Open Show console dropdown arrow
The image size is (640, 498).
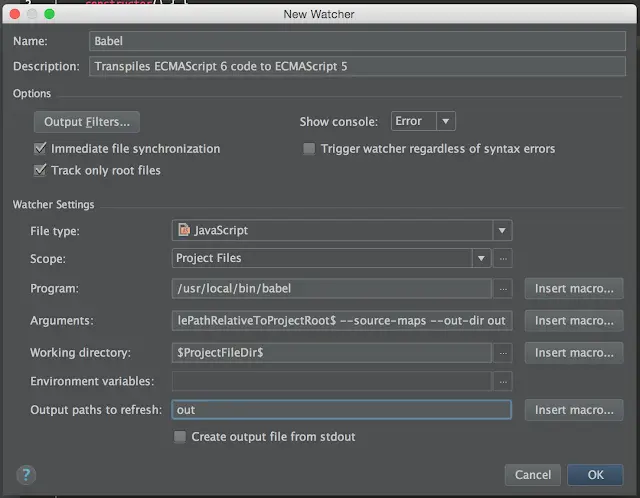446,121
